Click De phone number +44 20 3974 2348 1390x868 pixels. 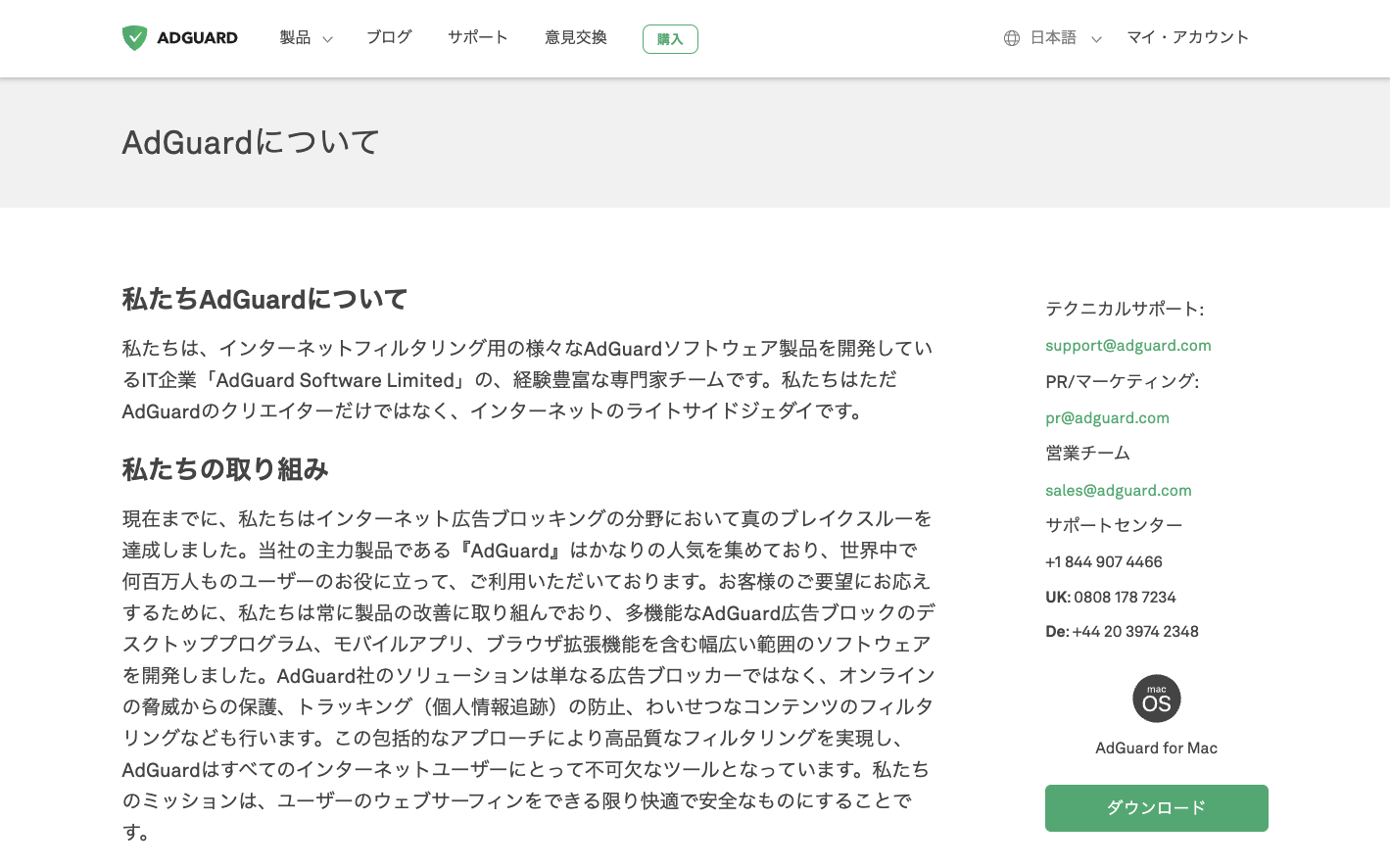pyautogui.click(x=1135, y=631)
